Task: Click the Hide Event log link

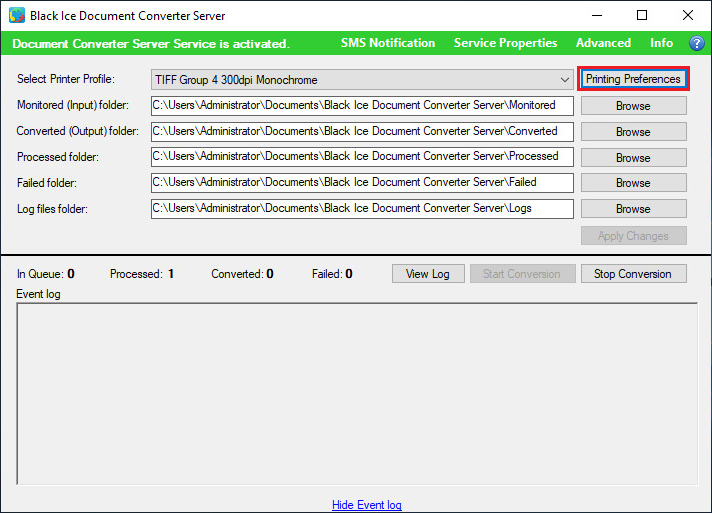Action: [x=366, y=505]
